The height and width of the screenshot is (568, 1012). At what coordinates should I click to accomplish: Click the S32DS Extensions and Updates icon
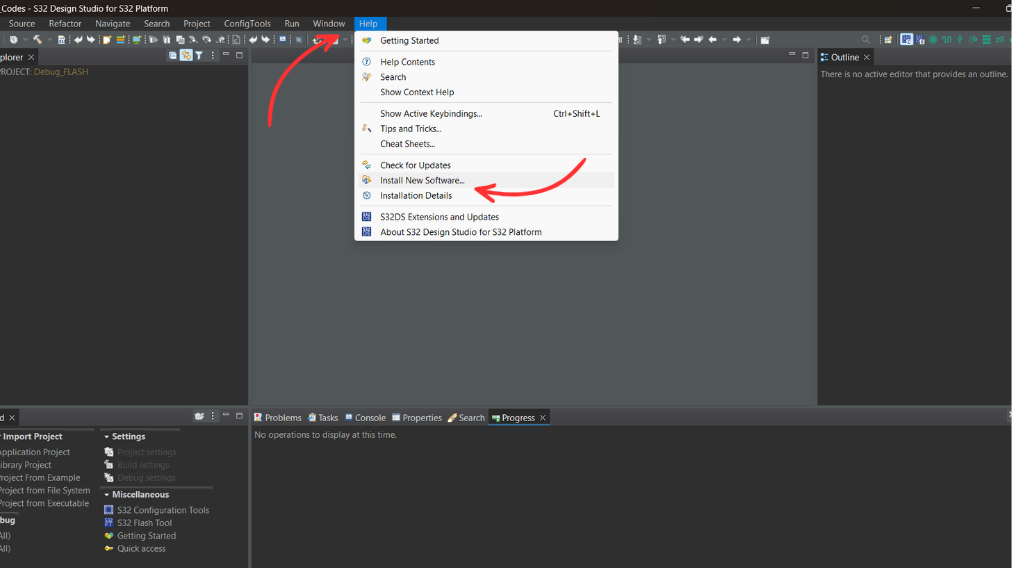pyautogui.click(x=367, y=217)
